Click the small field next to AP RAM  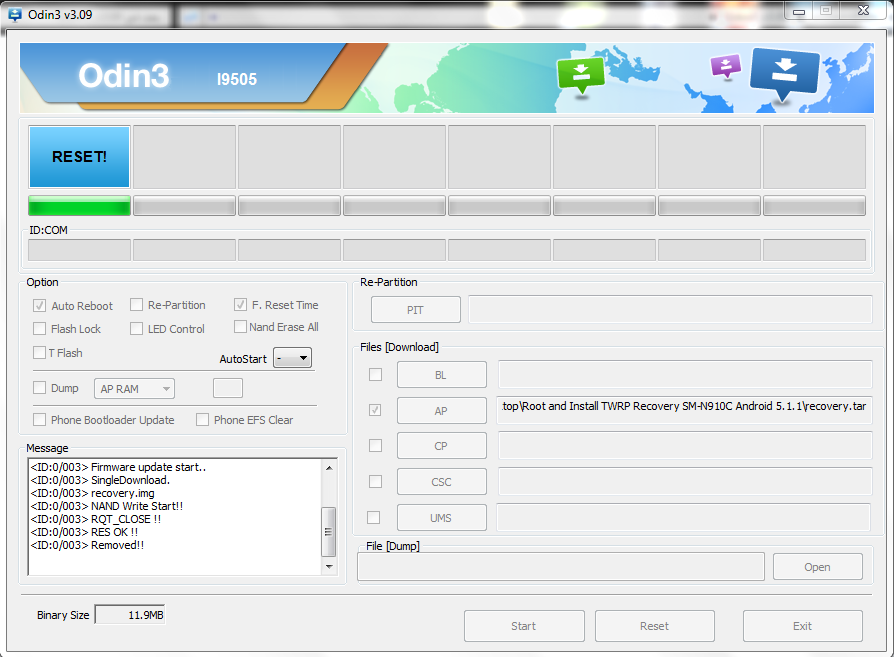[228, 388]
